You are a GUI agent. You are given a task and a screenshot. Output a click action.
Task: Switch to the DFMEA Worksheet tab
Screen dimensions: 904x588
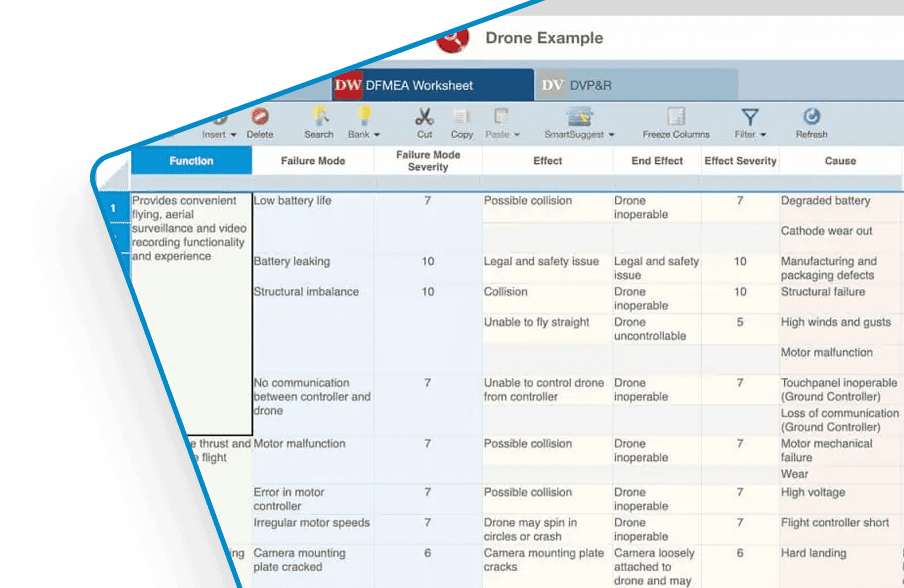433,85
